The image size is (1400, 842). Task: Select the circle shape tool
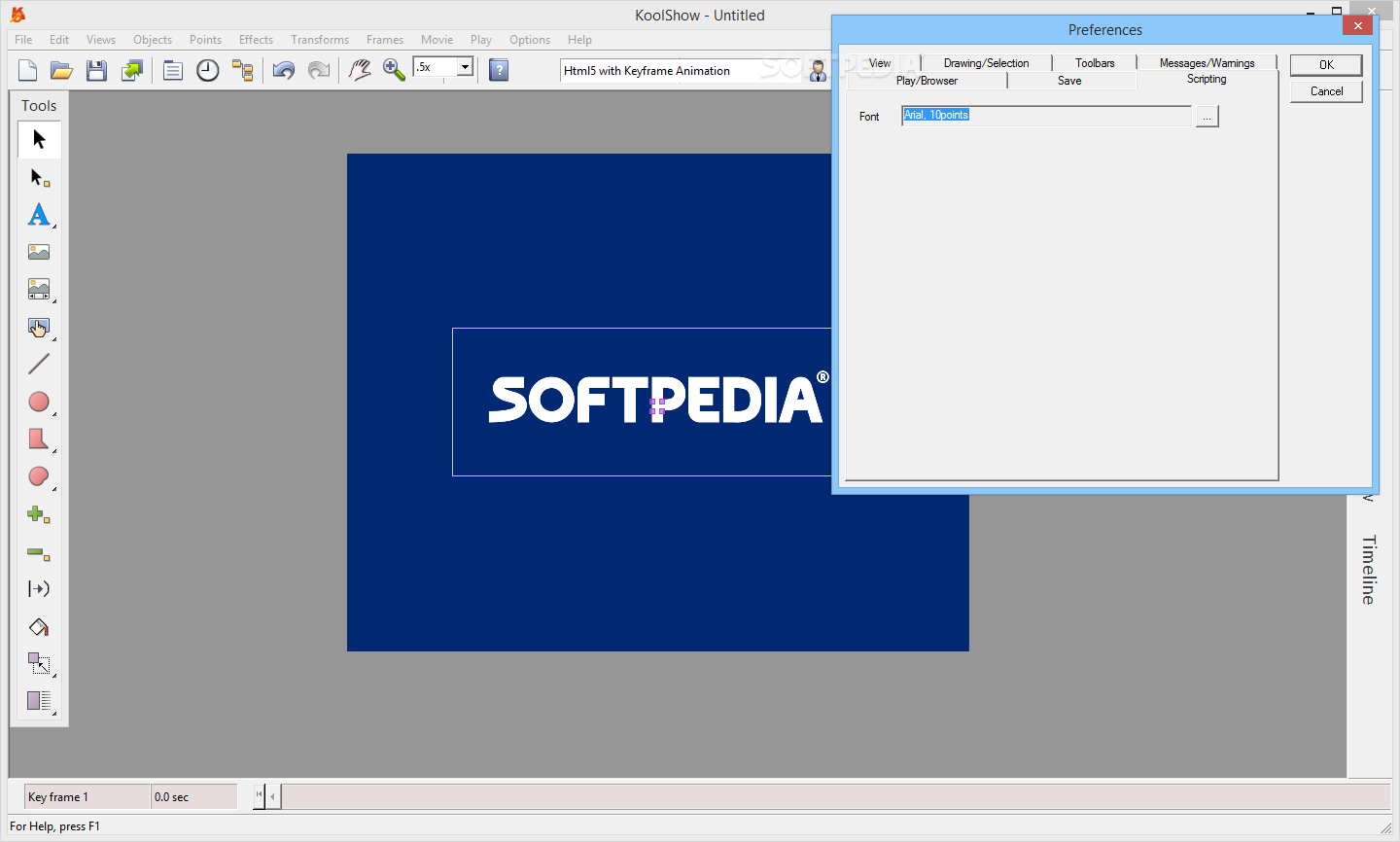tap(39, 402)
